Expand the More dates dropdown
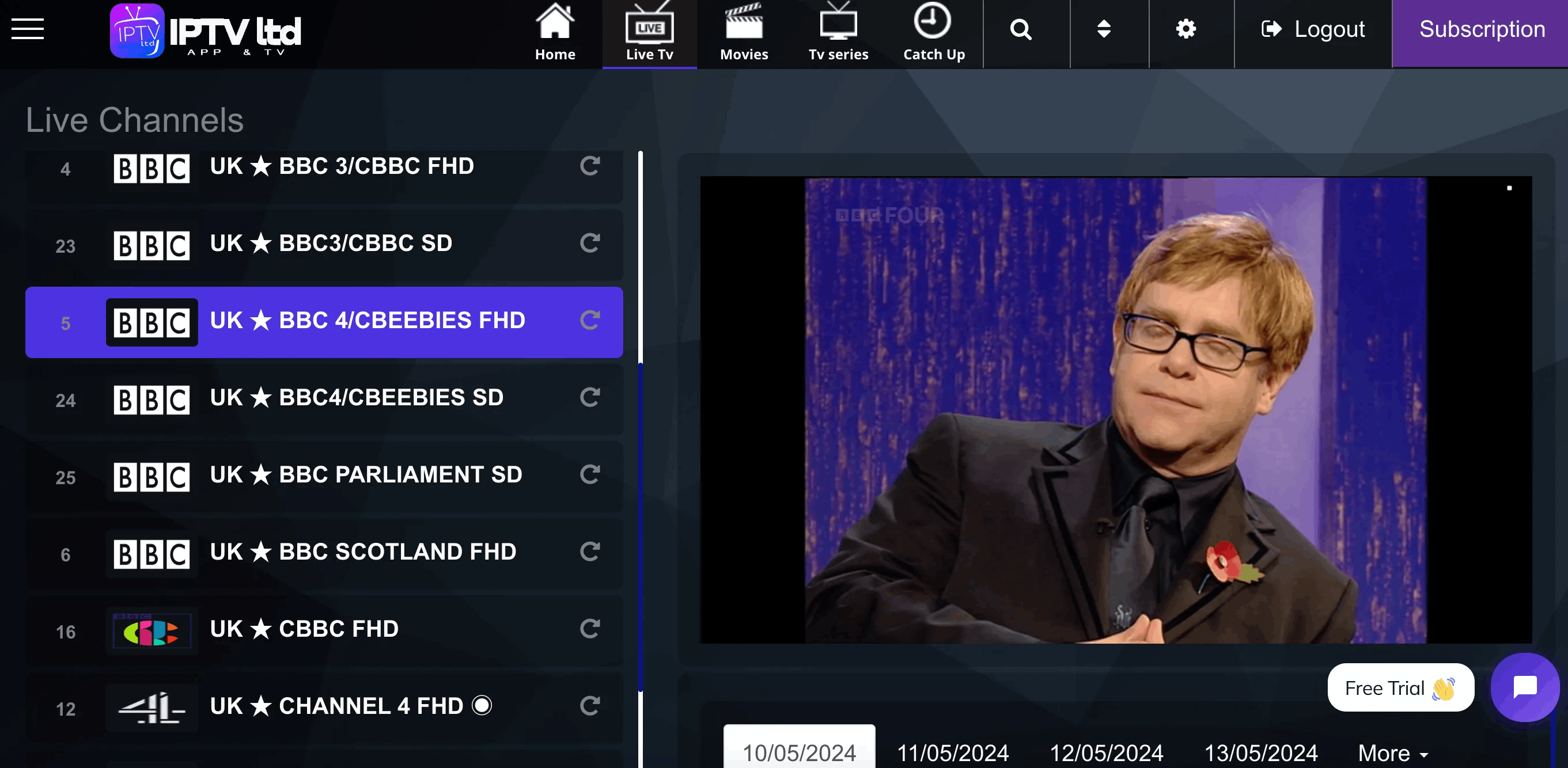This screenshot has width=1568, height=768. click(1393, 754)
